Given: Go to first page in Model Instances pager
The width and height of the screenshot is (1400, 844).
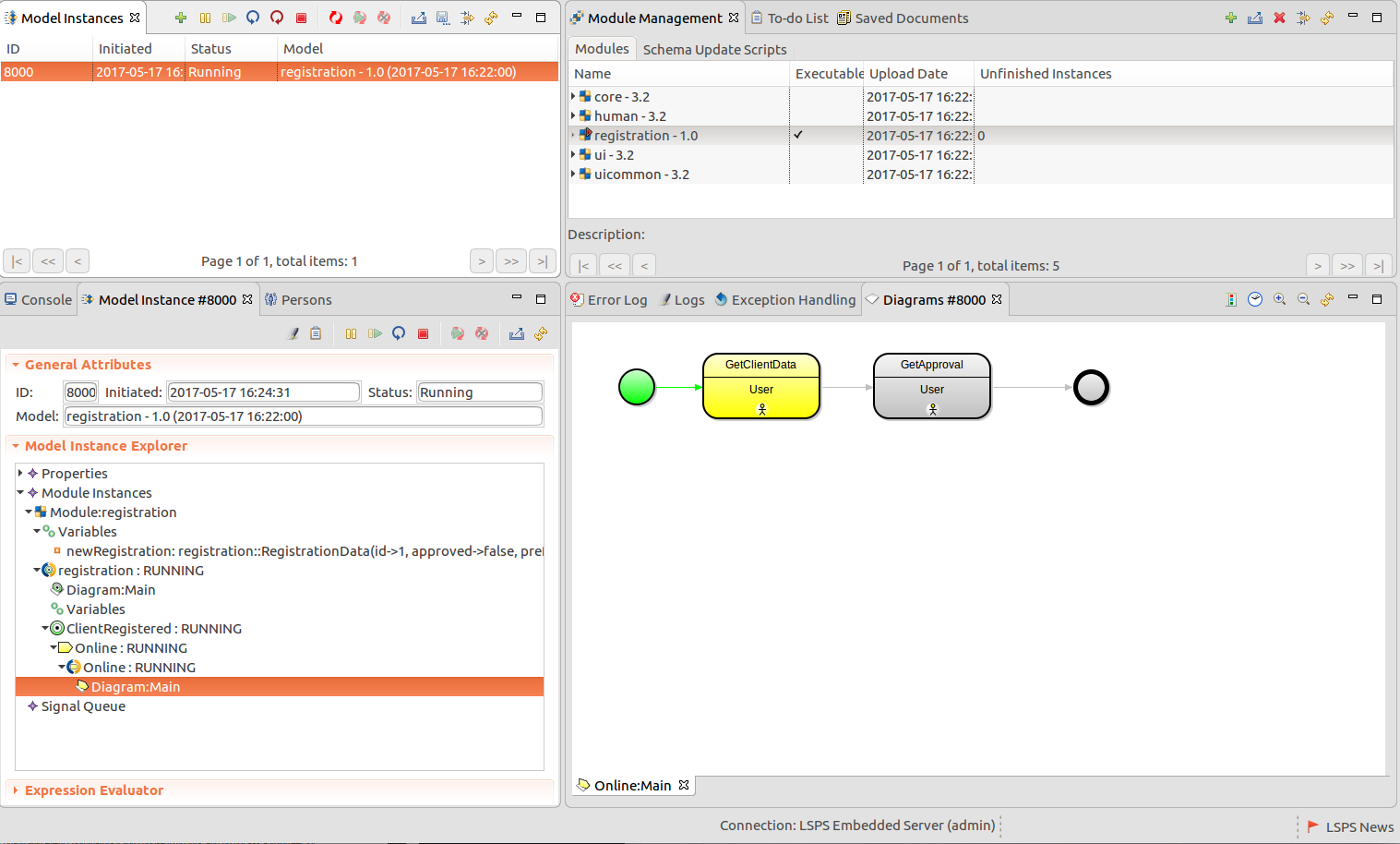Looking at the screenshot, I should 17,261.
